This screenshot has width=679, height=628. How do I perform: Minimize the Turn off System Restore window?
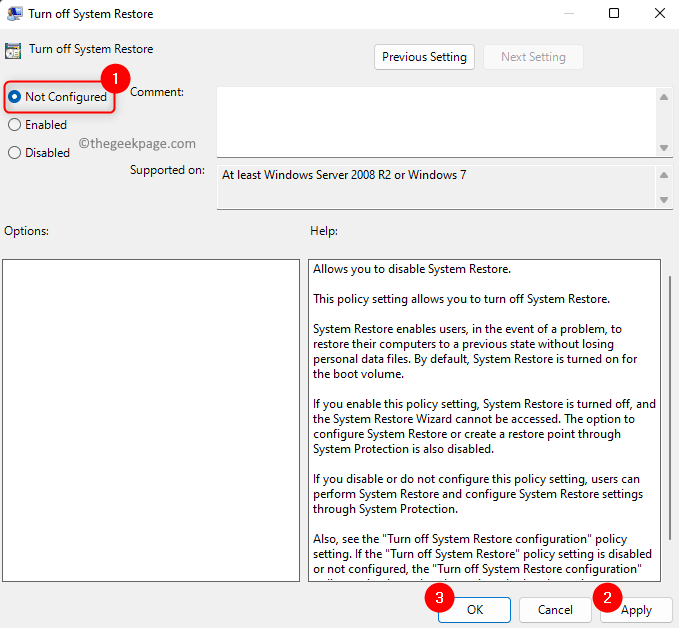[x=569, y=13]
